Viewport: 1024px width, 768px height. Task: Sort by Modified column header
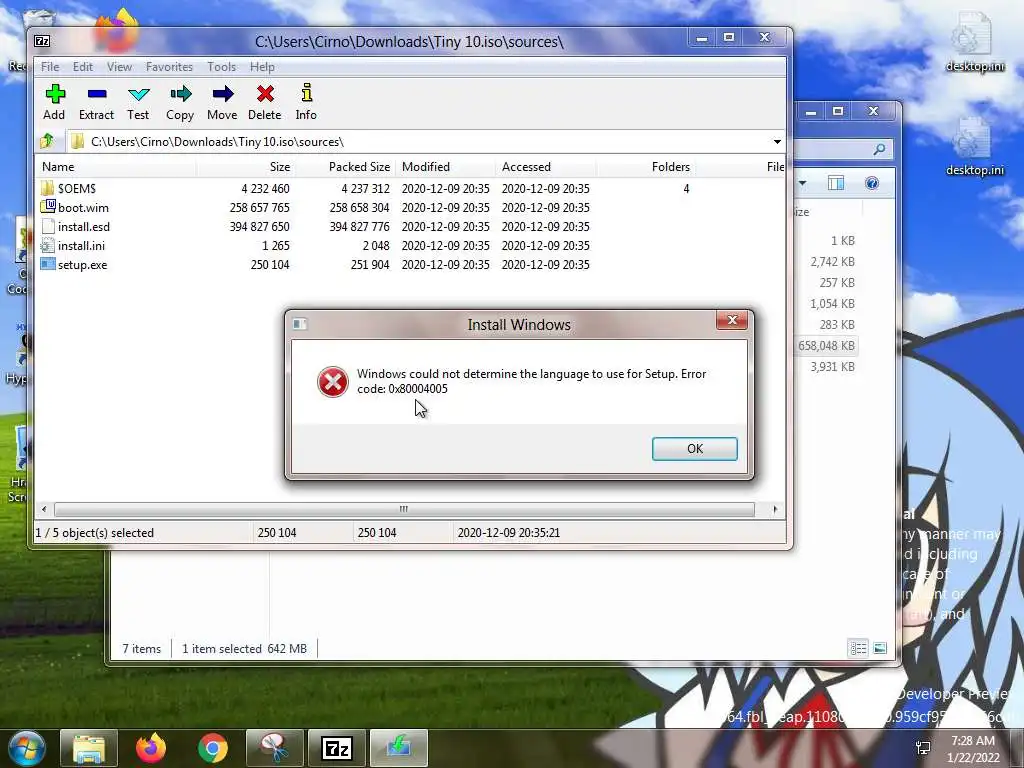[445, 167]
